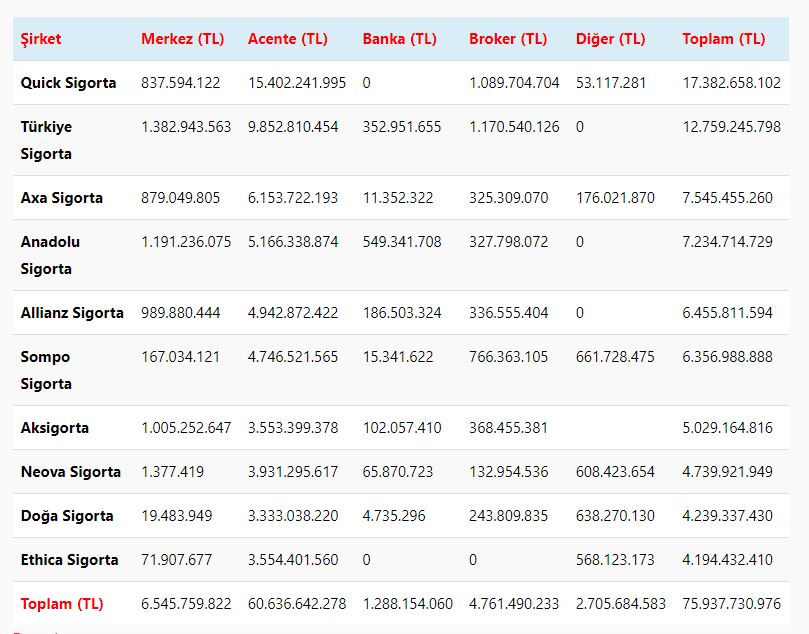
Task: Select the Aksigorta row label
Action: pyautogui.click(x=55, y=428)
